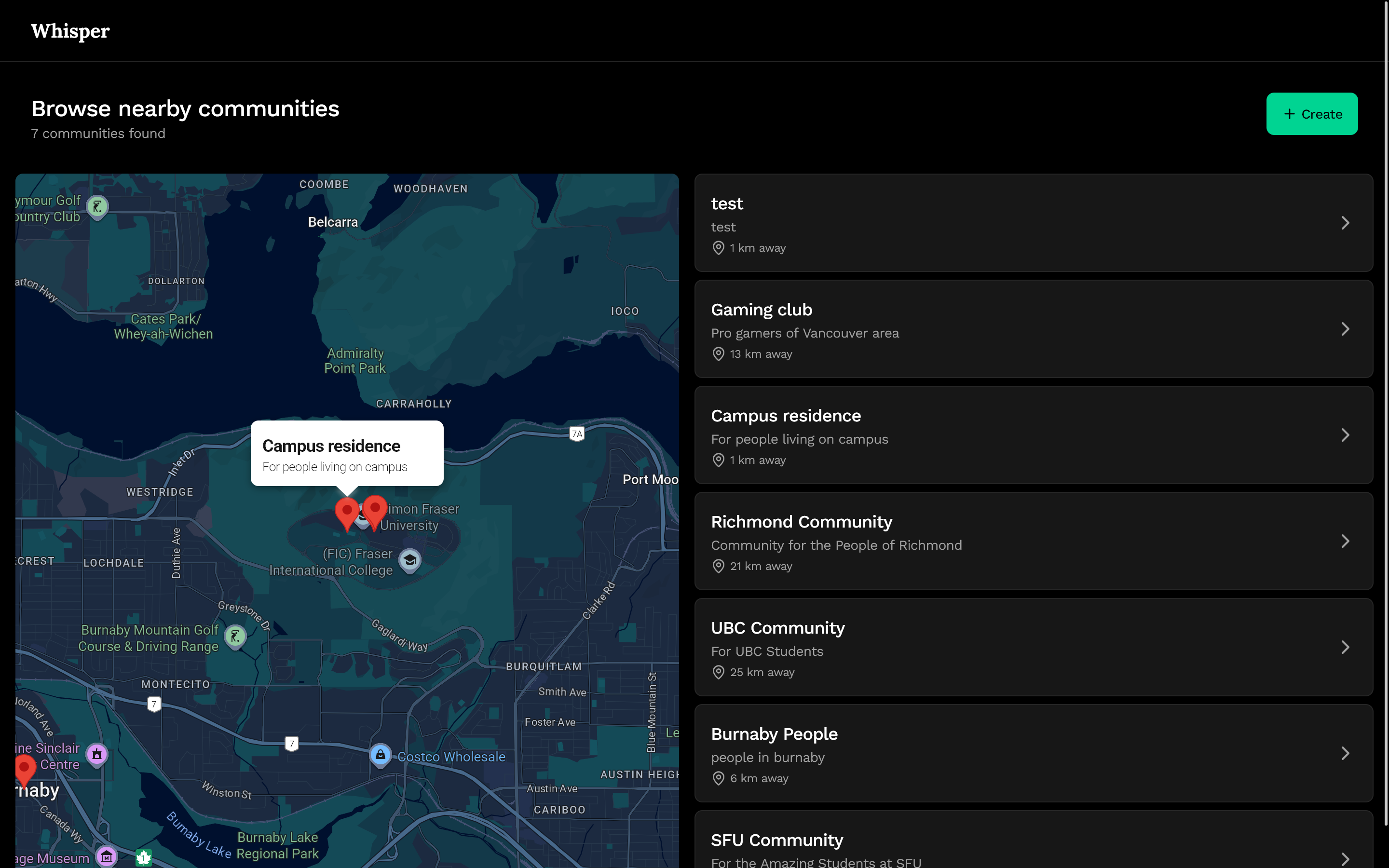Click the Fraser International College graduation cap icon

(x=410, y=560)
